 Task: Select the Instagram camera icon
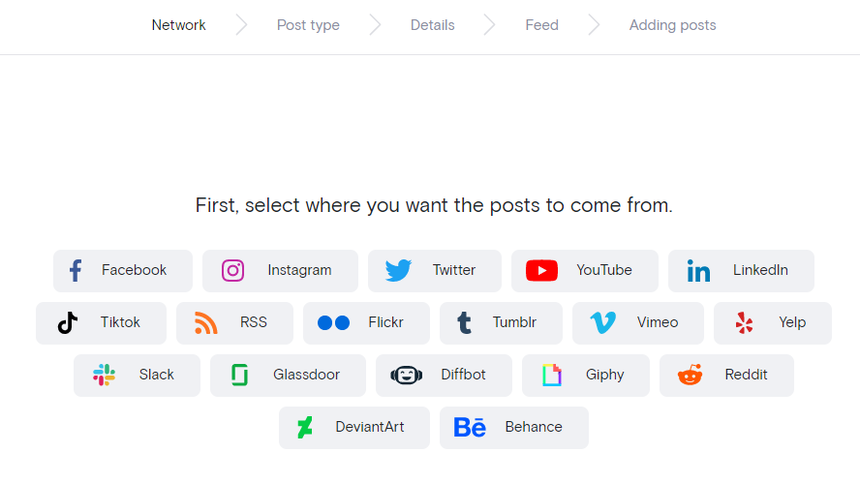point(233,270)
